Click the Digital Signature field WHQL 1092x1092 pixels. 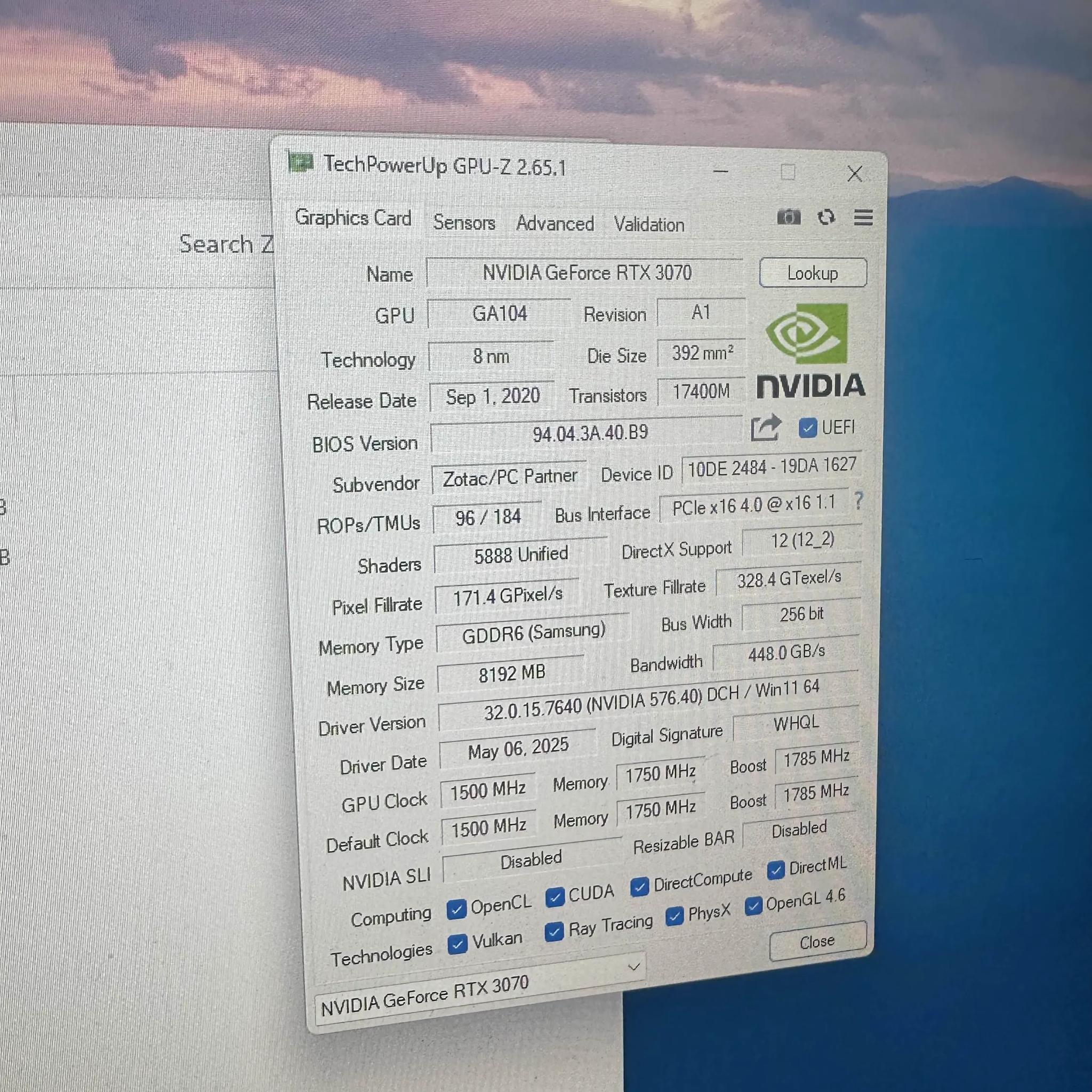point(796,722)
